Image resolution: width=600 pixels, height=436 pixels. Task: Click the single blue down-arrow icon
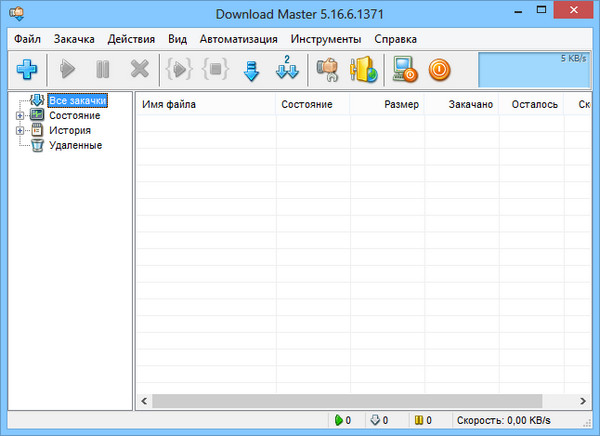251,70
